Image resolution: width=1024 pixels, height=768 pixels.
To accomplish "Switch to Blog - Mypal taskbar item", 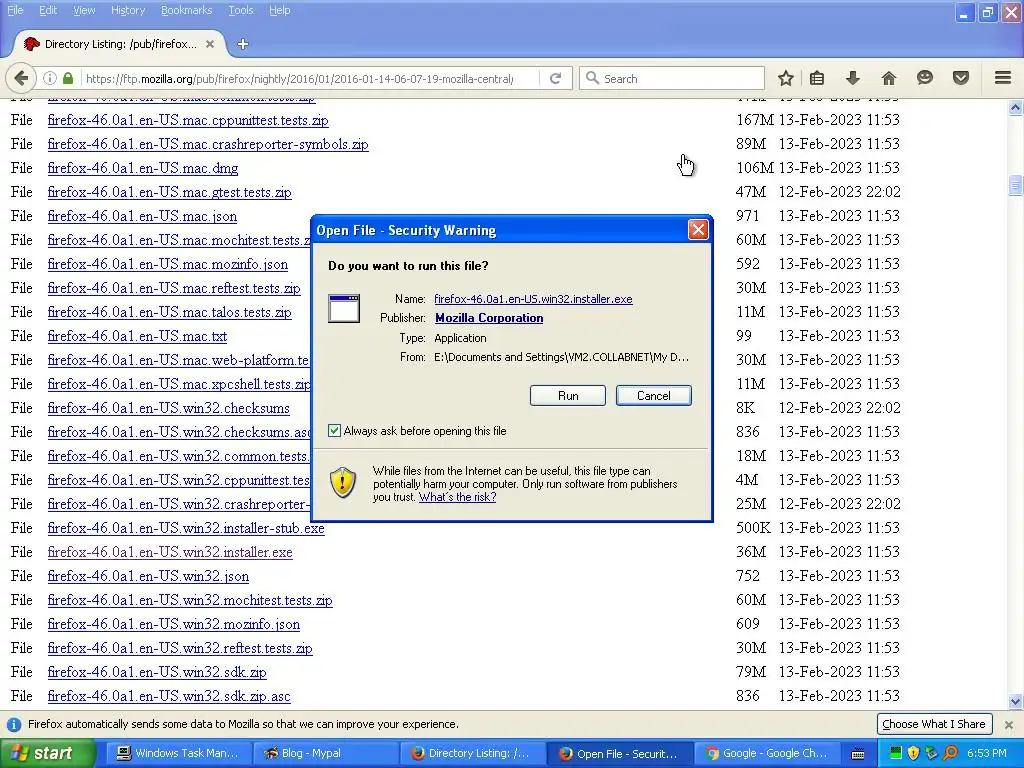I will [325, 754].
